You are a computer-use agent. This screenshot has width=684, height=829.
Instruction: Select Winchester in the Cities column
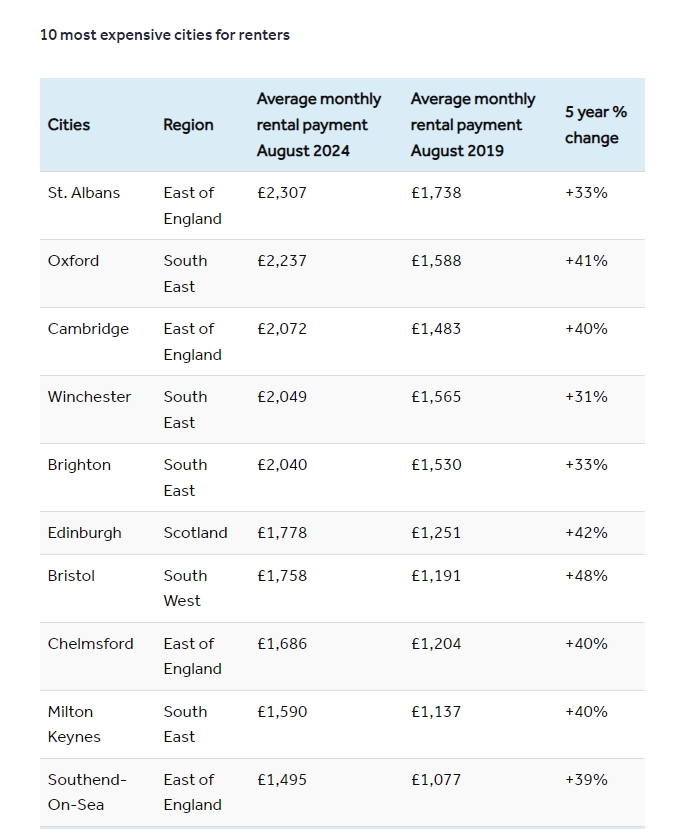[89, 397]
